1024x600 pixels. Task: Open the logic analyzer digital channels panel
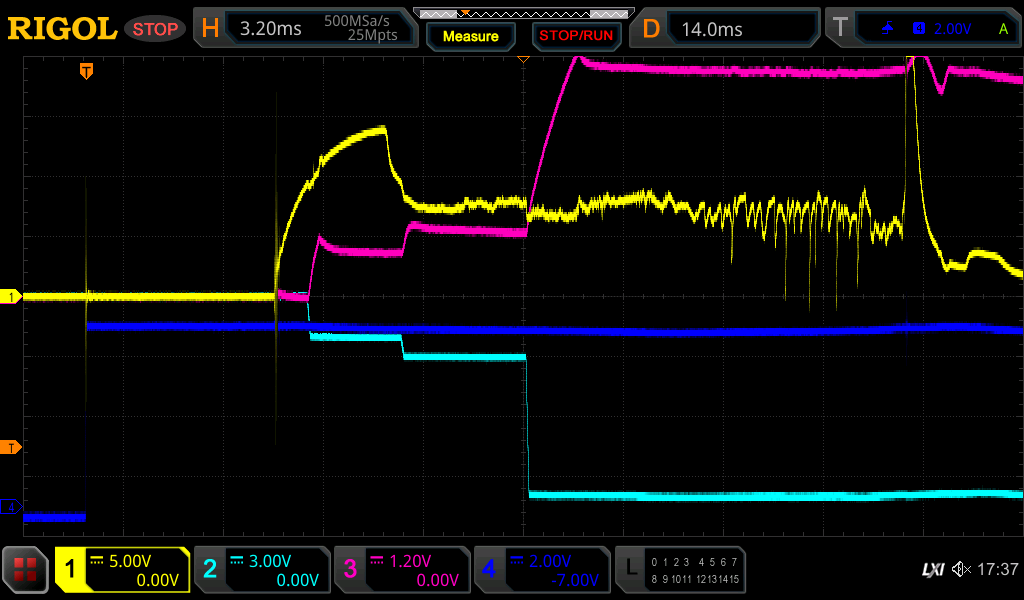click(x=680, y=570)
